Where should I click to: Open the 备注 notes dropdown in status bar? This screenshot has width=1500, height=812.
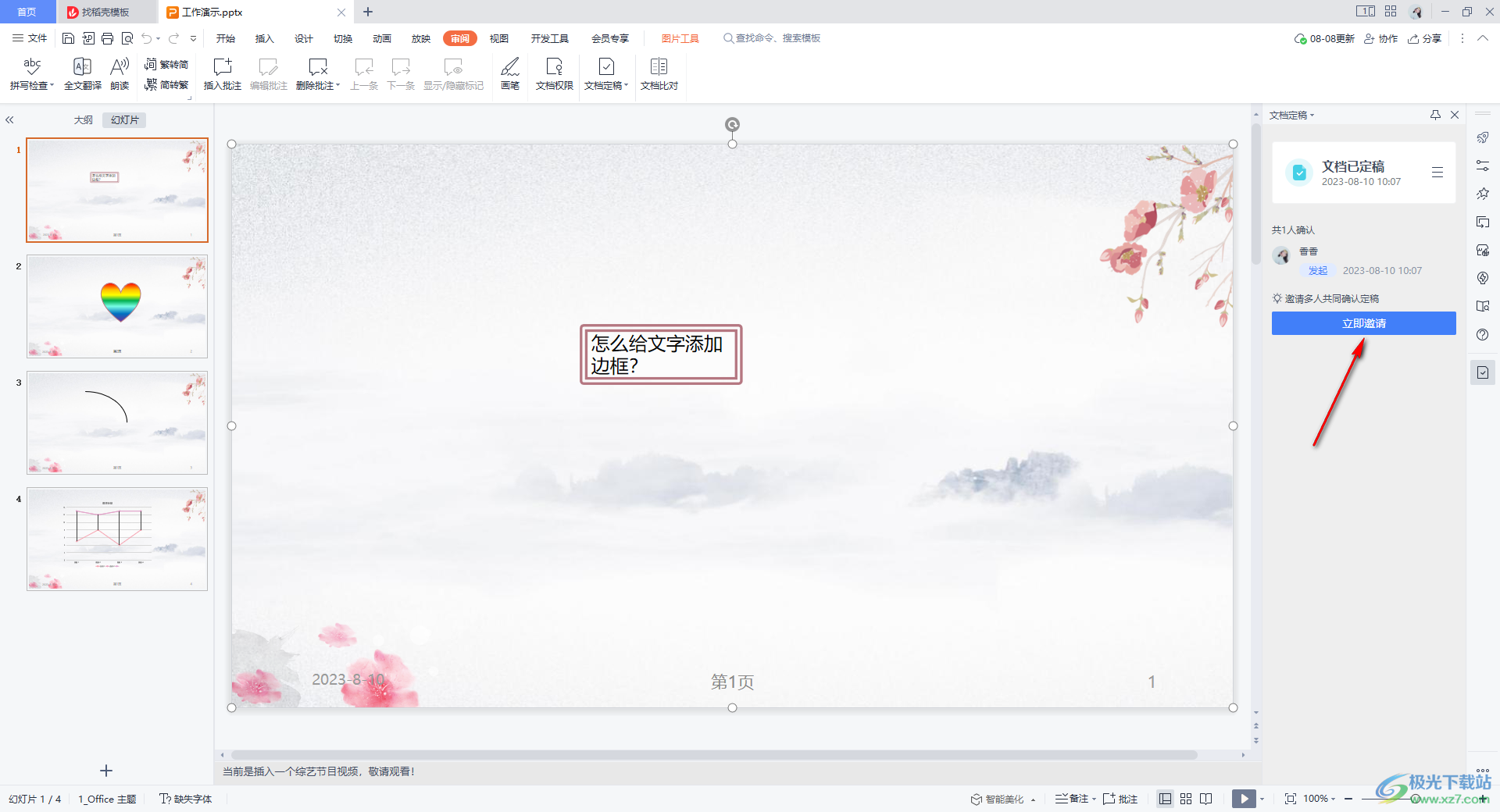(x=1094, y=799)
